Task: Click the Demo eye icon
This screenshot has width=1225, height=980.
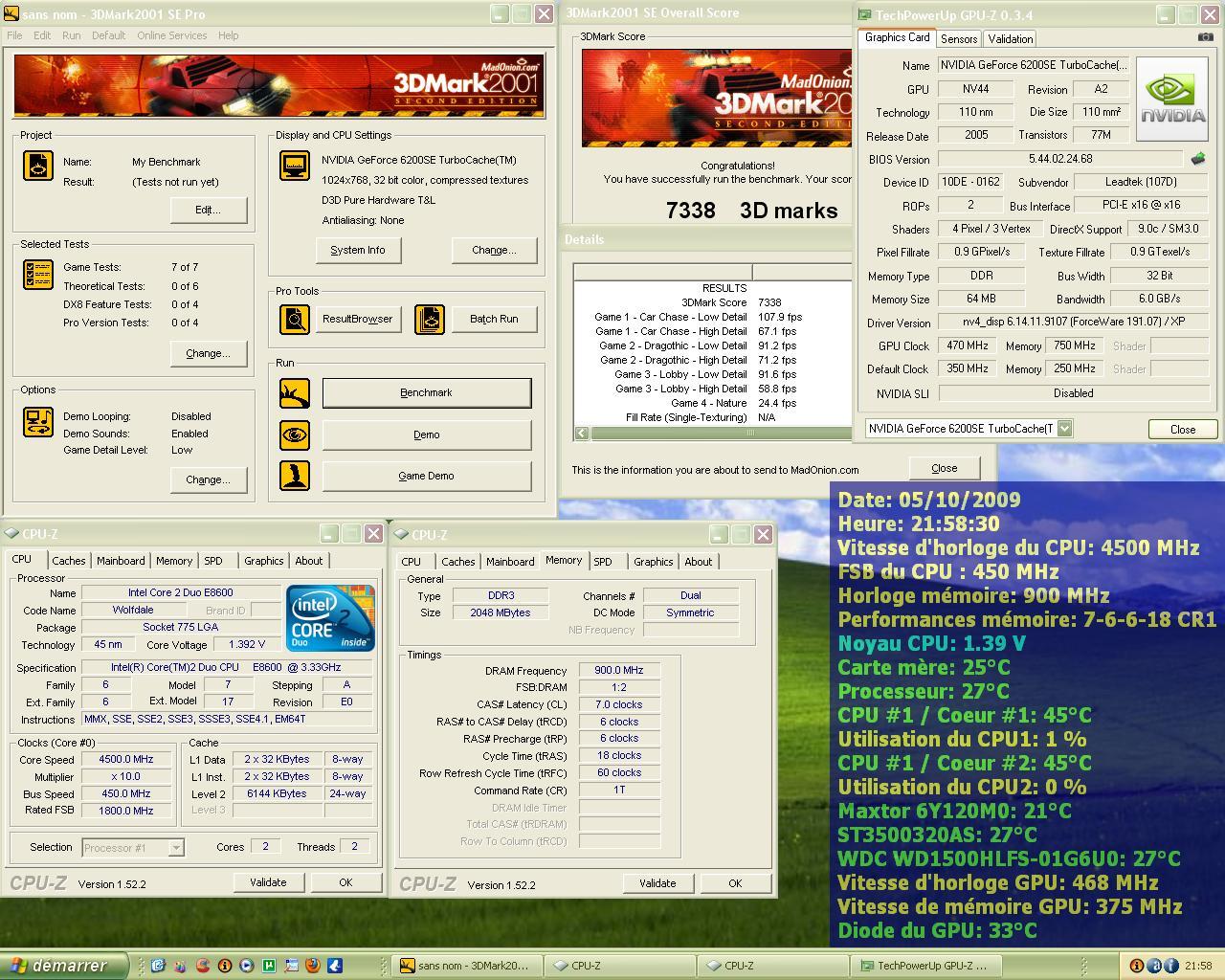Action: 295,434
